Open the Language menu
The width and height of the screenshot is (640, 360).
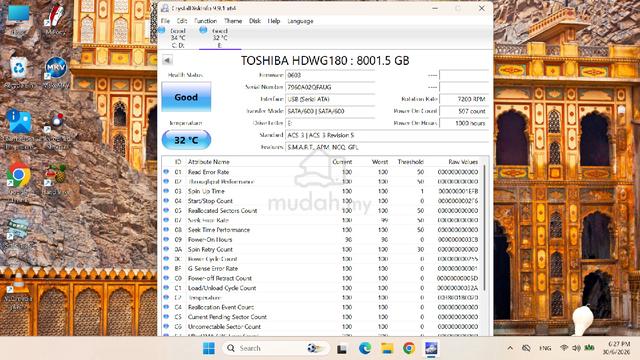[x=300, y=21]
